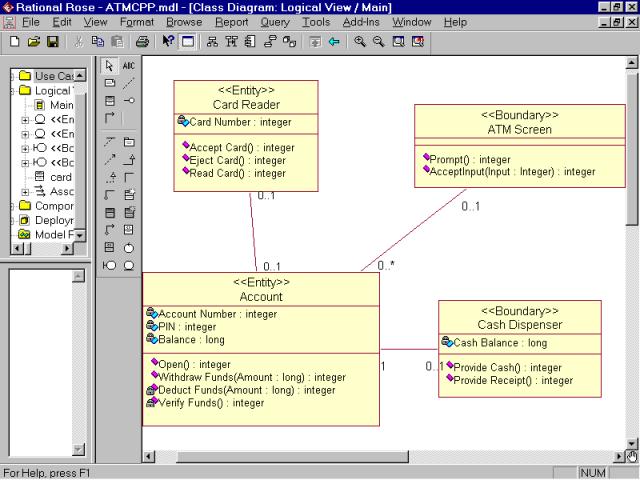Click the Copy toolbar icon
Screen dimensions: 640x480
click(x=98, y=42)
